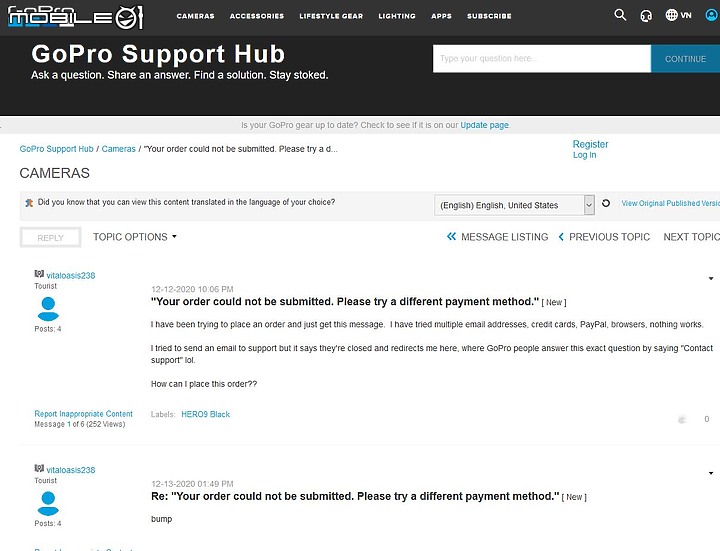
Task: Click the HERO9 Black label
Action: [x=205, y=414]
